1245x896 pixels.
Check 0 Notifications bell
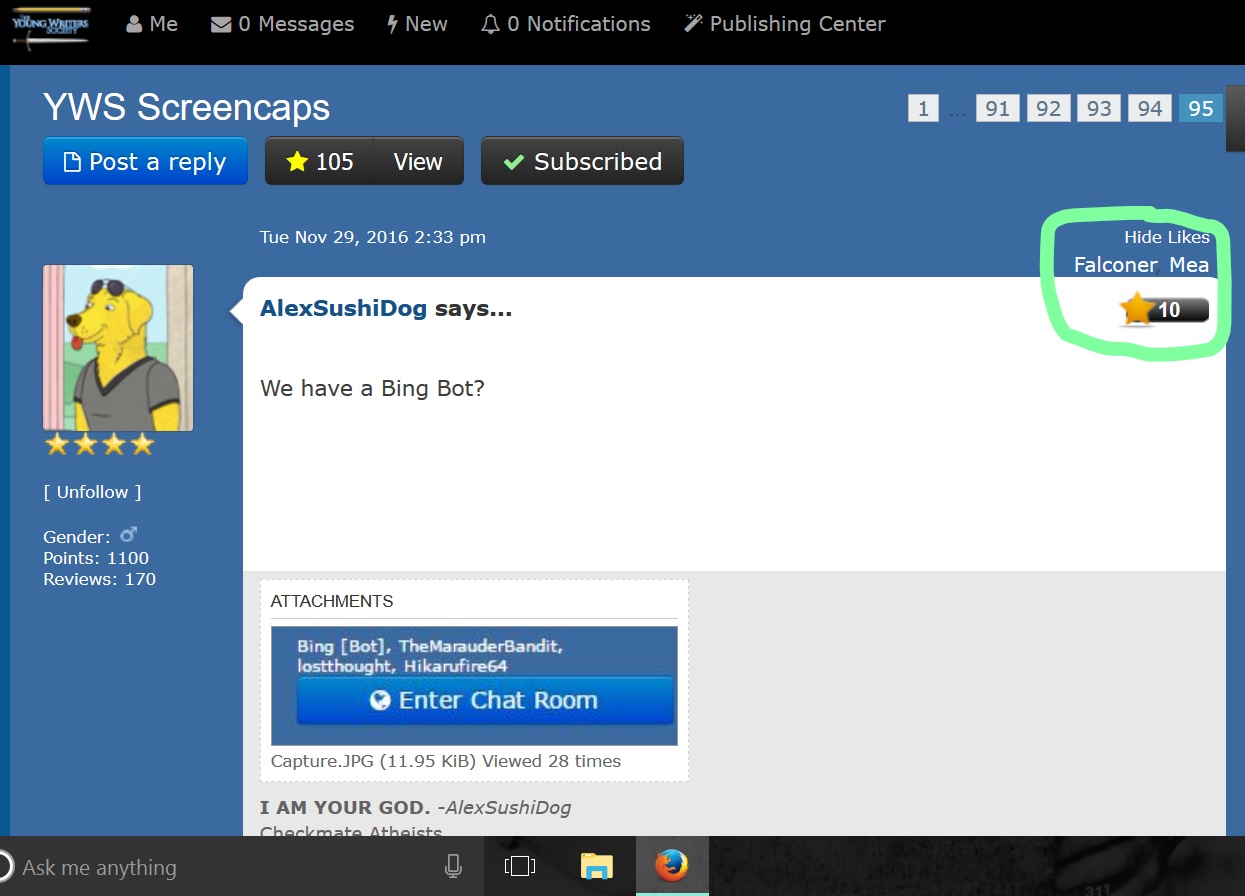pos(565,24)
